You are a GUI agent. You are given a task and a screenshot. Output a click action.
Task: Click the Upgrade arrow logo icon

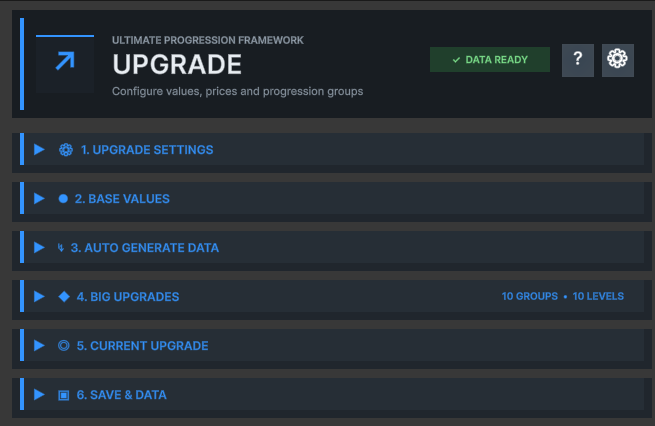65,64
